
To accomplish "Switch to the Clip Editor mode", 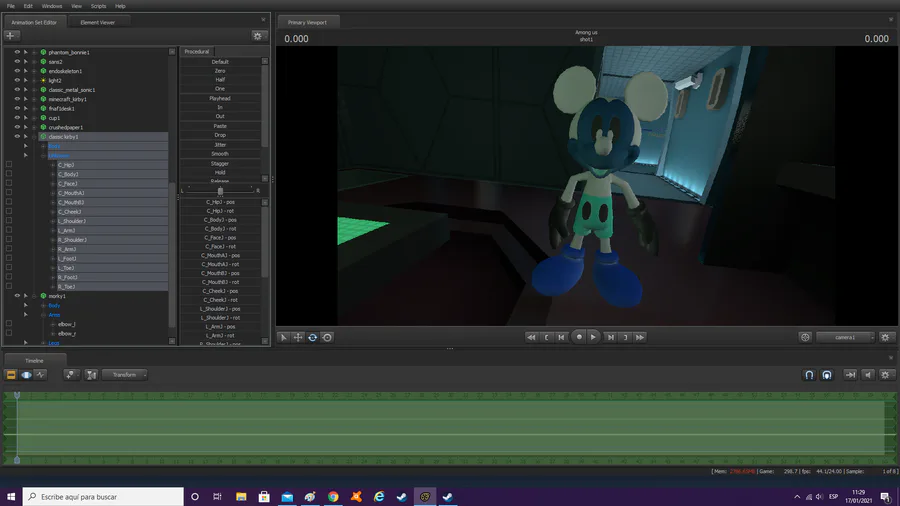I will (11, 375).
